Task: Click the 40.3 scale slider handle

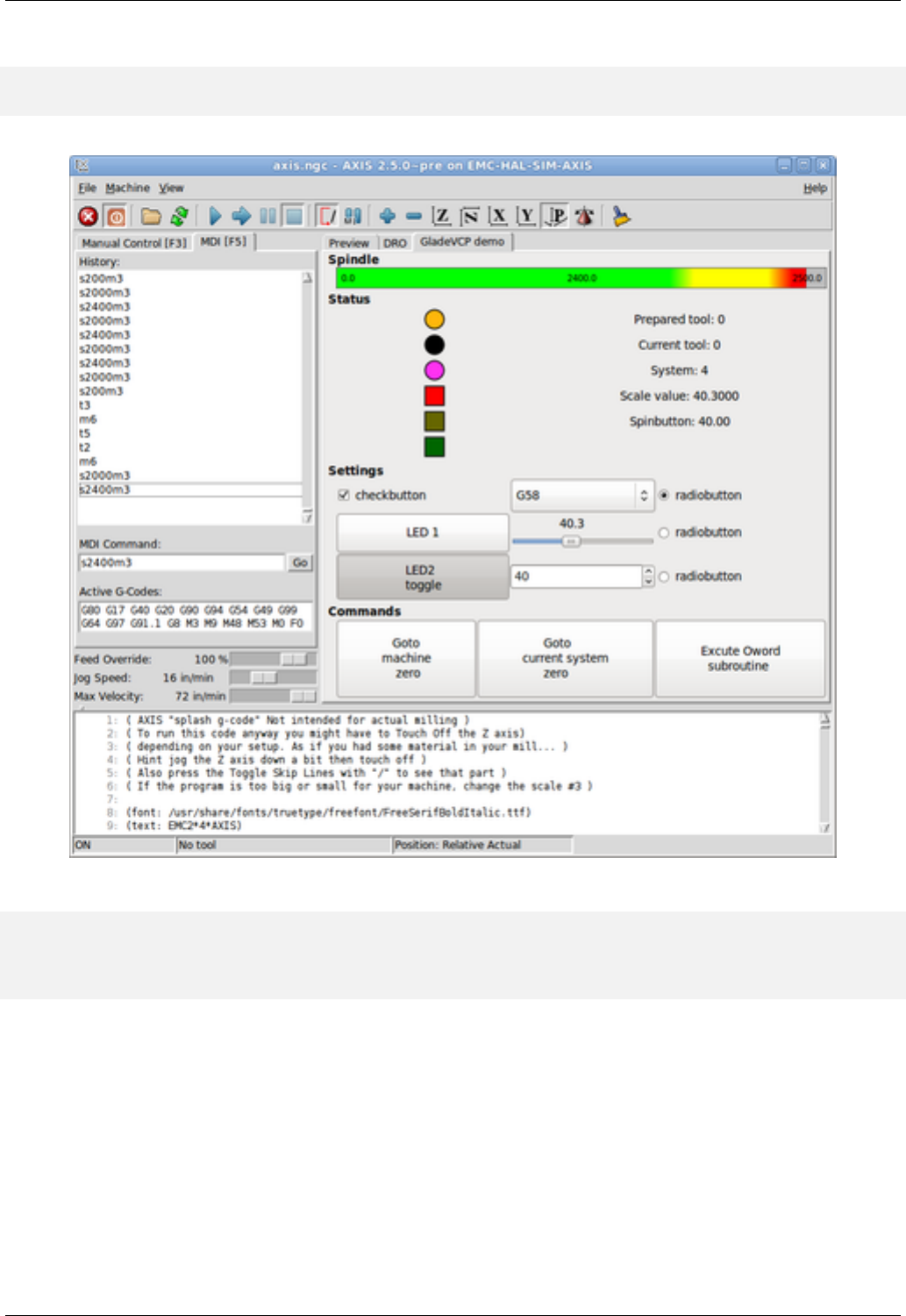Action: 571,541
